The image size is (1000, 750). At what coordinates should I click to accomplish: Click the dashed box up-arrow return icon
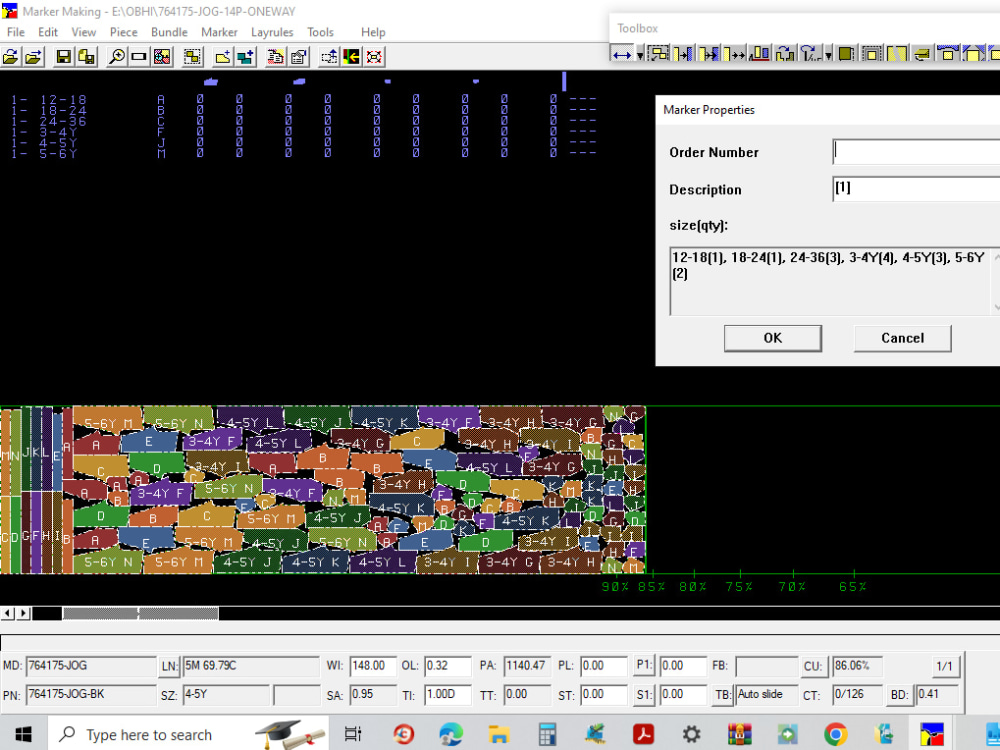(x=329, y=57)
